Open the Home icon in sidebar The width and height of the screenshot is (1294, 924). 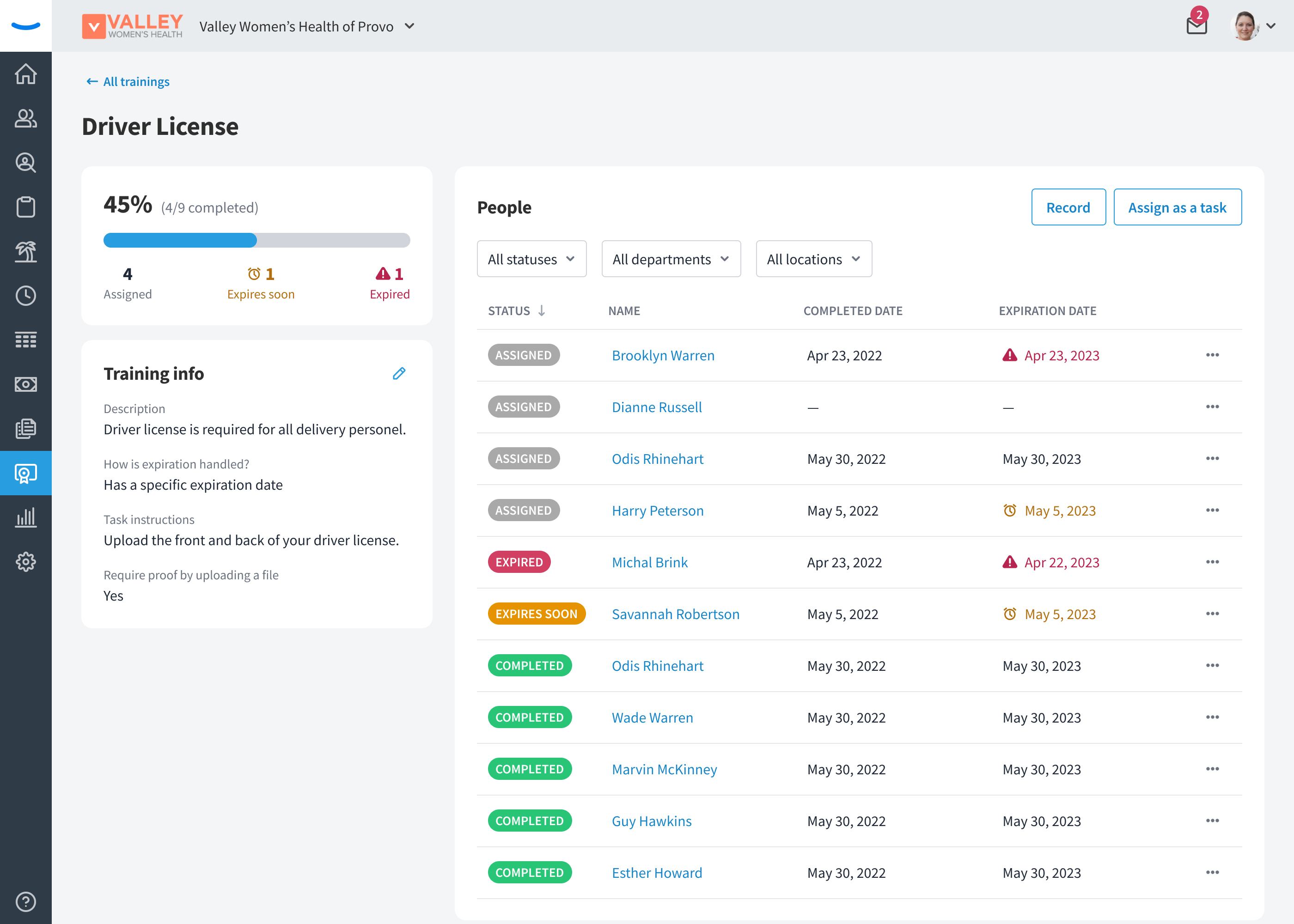(25, 74)
